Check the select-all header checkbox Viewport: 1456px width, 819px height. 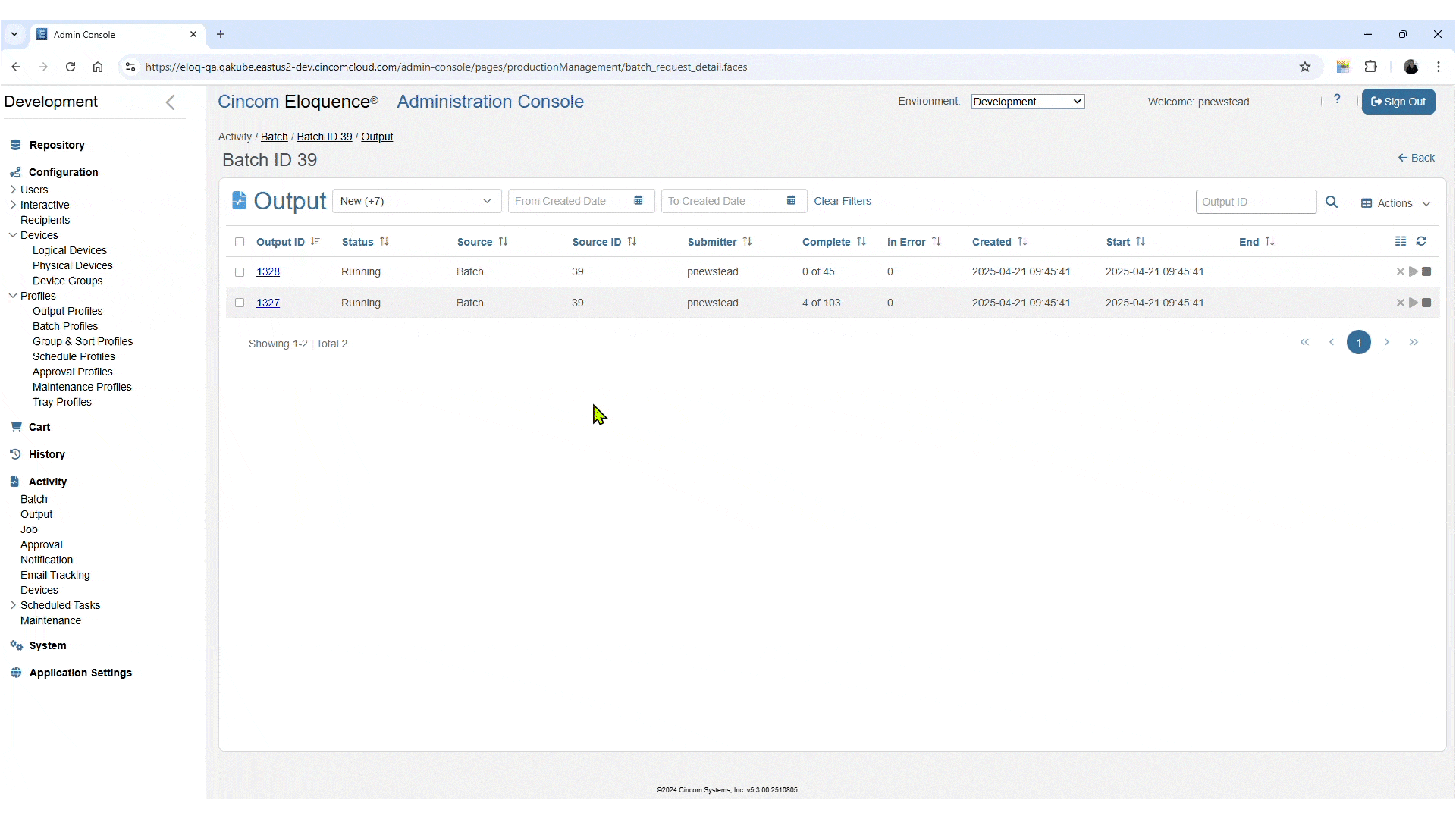click(240, 242)
